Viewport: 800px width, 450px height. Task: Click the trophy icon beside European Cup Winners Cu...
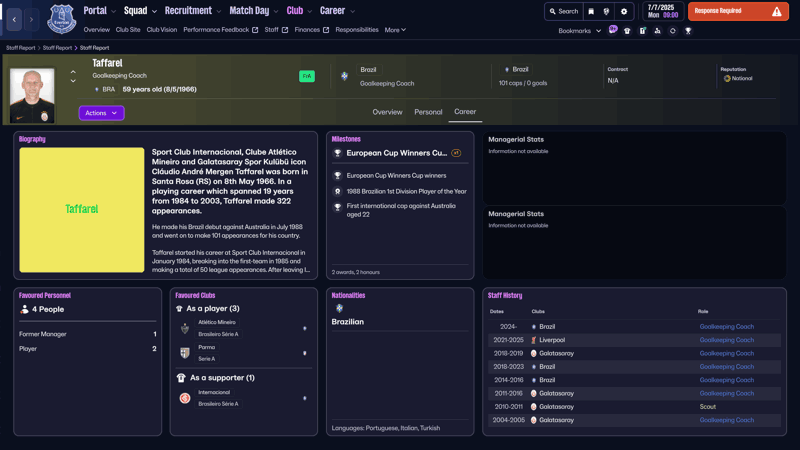[337, 153]
